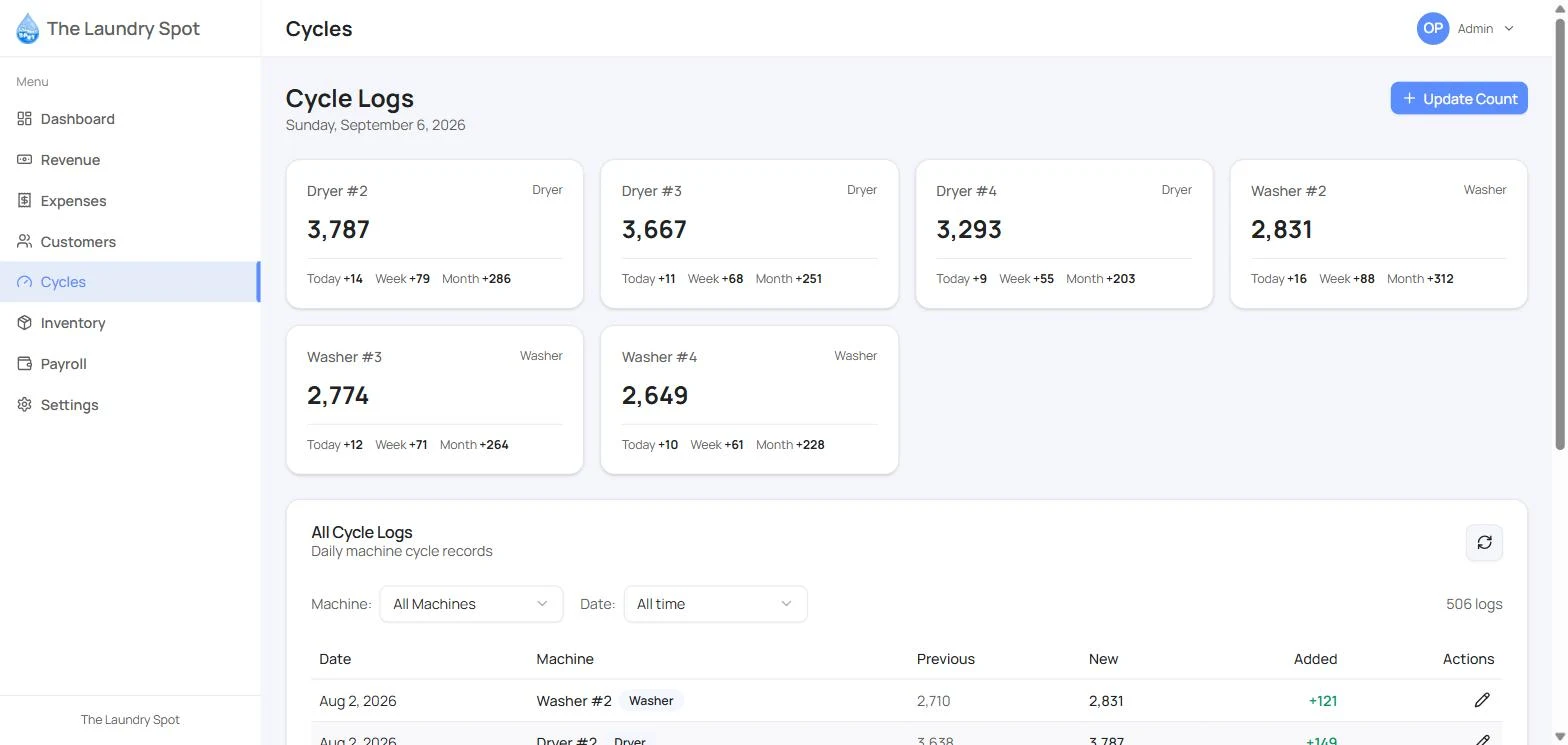Click the +121 added value
The image size is (1568, 745).
(x=1322, y=701)
